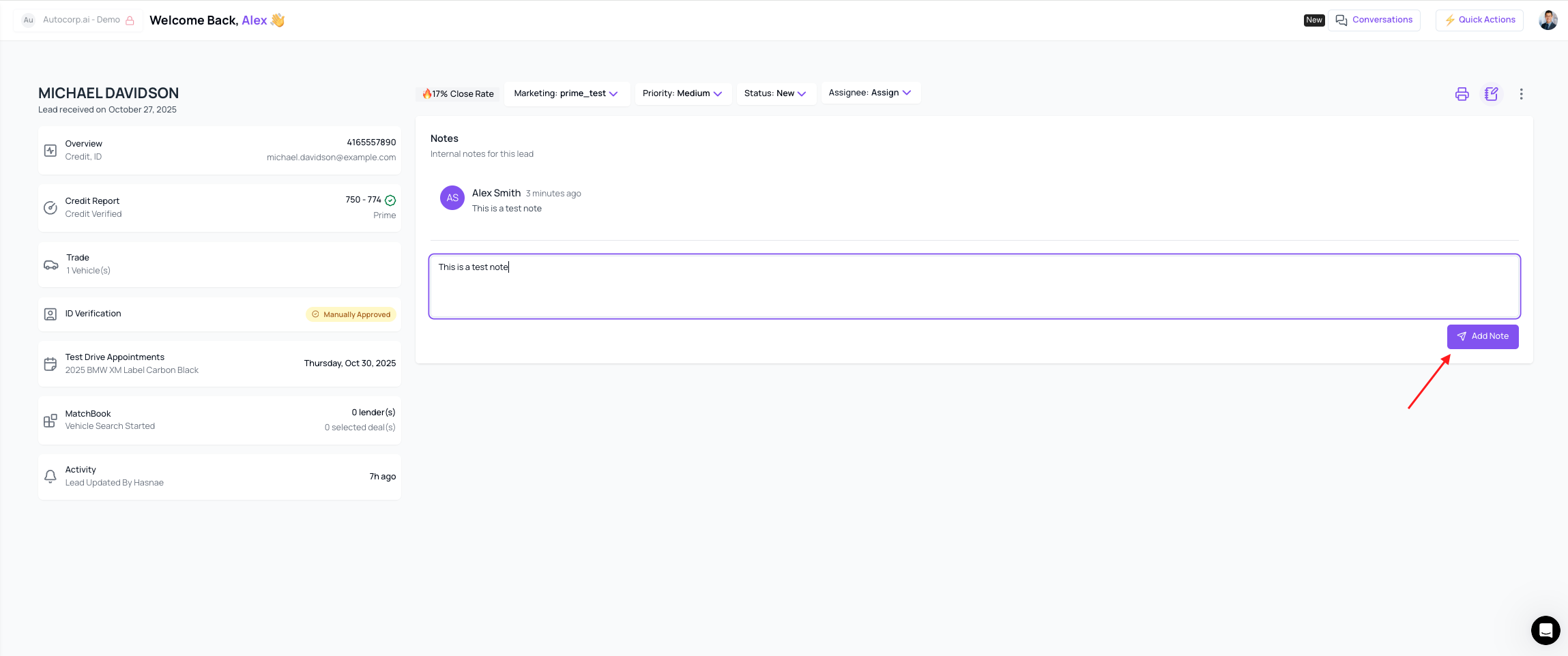Open the Assignee dropdown
The width and height of the screenshot is (1568, 656).
coord(870,93)
